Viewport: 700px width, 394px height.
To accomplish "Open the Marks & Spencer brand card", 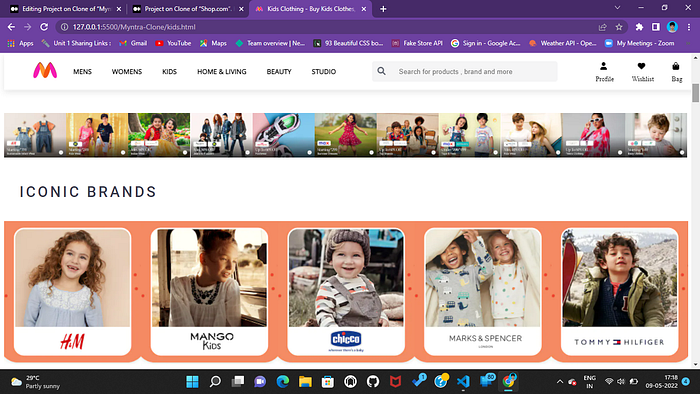I will point(483,292).
